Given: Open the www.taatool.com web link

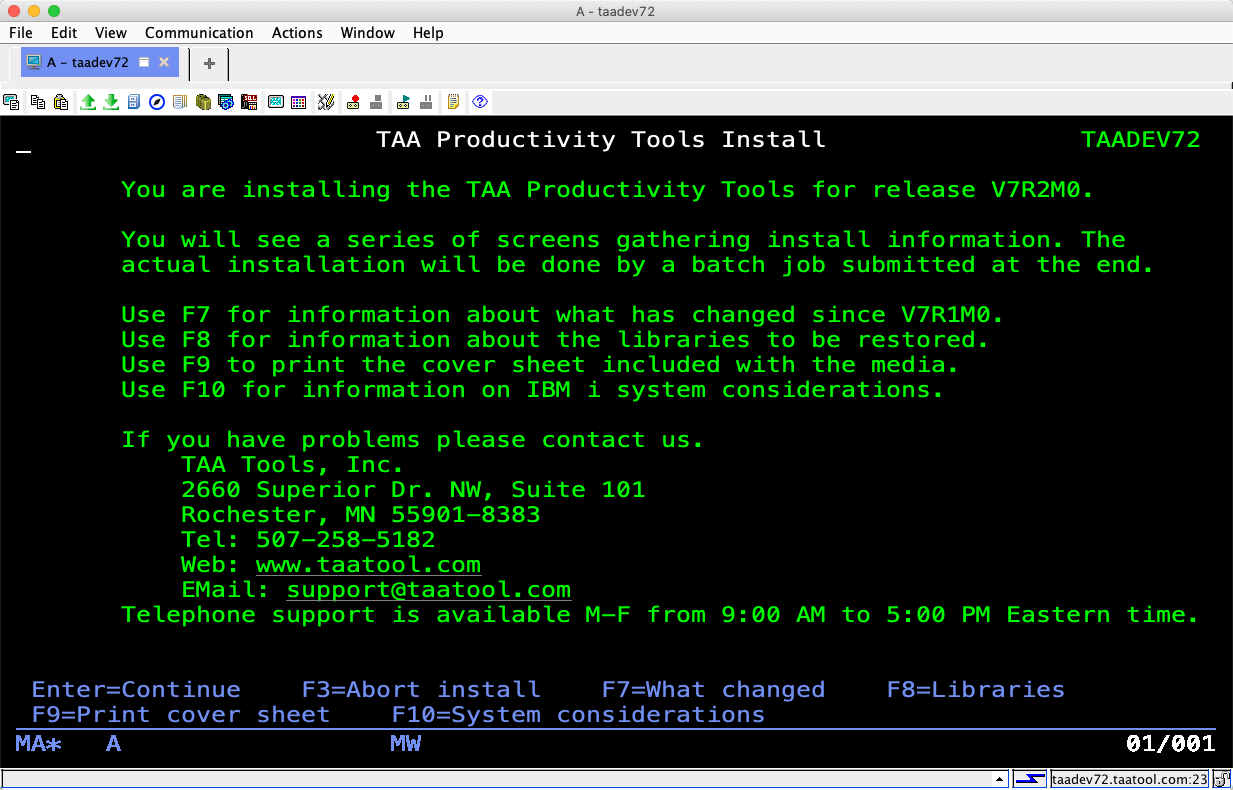Looking at the screenshot, I should pos(368,565).
